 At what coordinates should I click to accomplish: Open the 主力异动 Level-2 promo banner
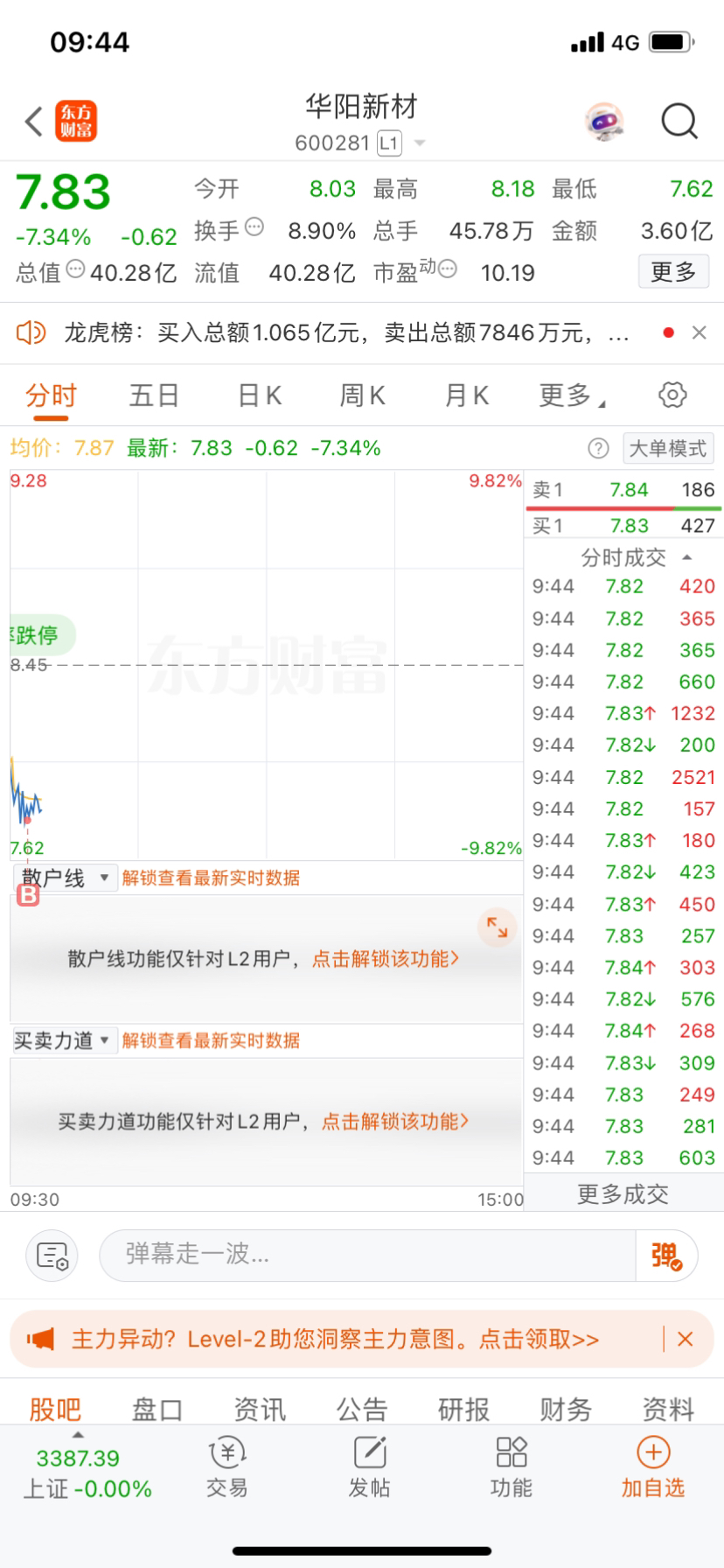click(335, 1339)
